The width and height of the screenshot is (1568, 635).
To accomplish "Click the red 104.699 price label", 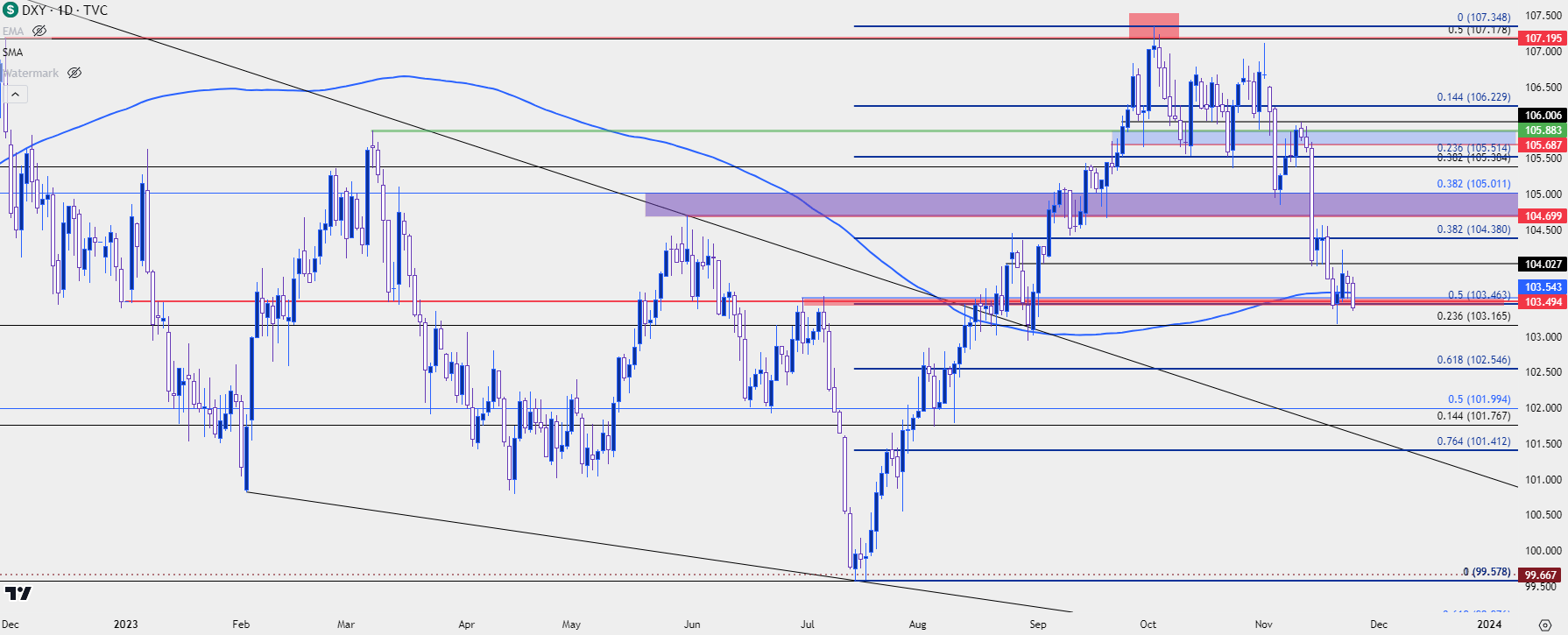I will (1543, 215).
